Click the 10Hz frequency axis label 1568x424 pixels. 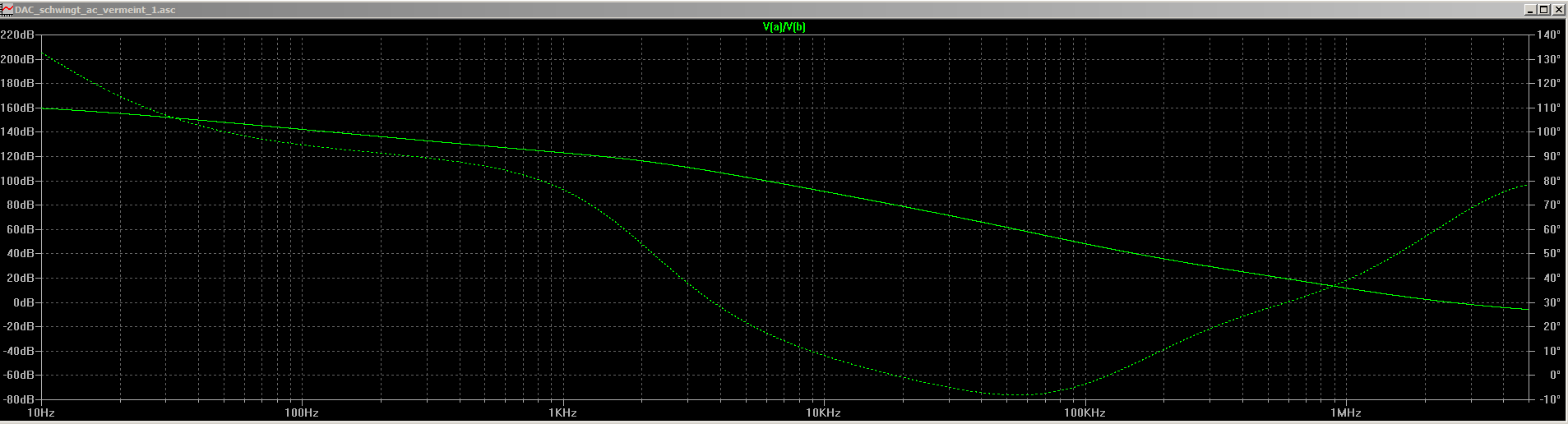click(41, 413)
